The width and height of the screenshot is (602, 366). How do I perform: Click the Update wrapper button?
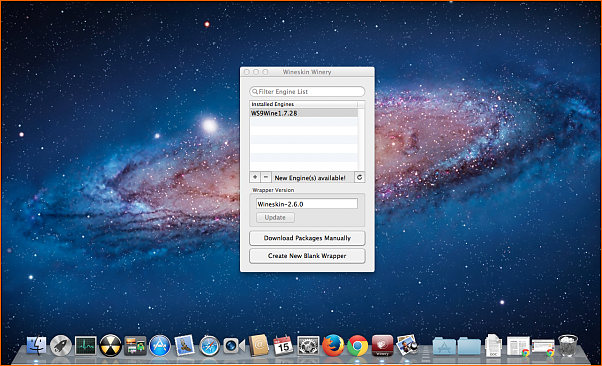point(275,217)
